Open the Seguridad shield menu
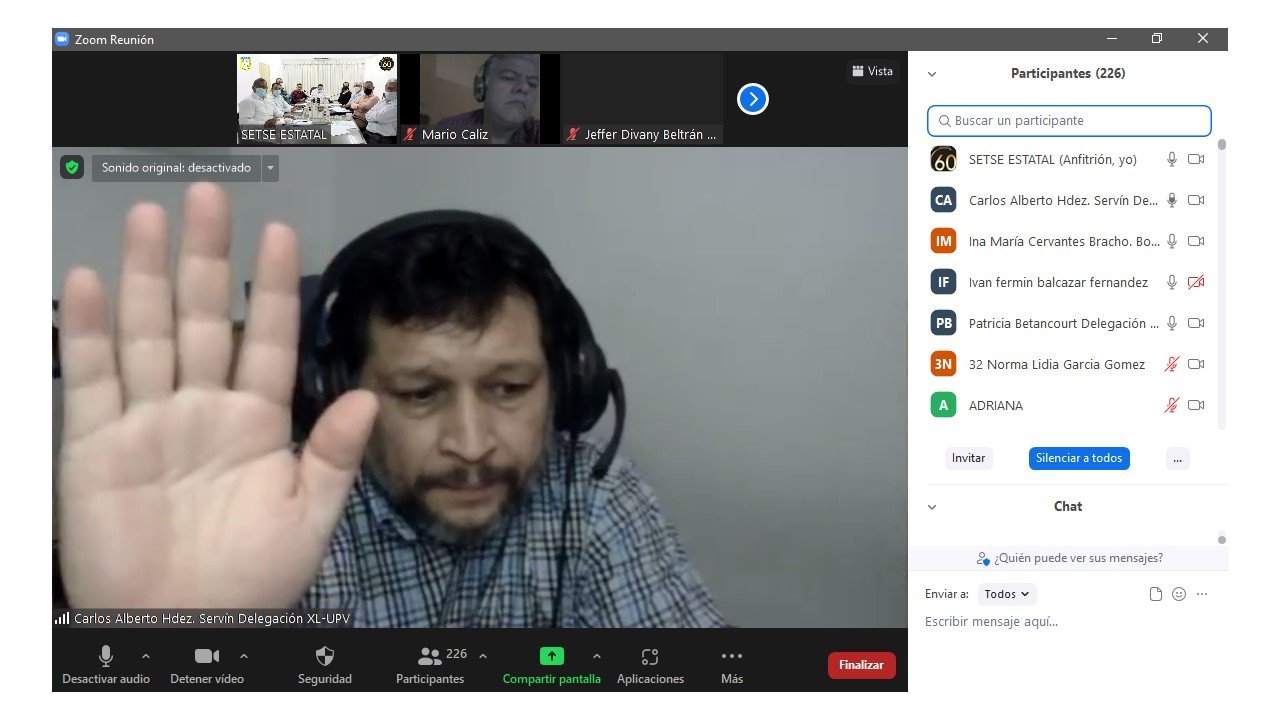The height and width of the screenshot is (720, 1280). 325,666
